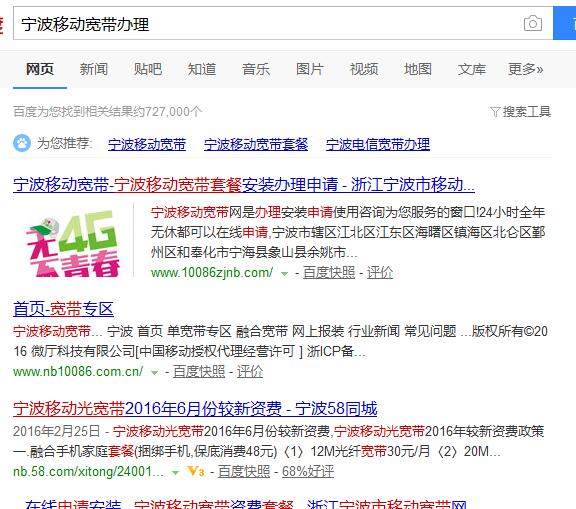Show more categories via 更多»
This screenshot has width=576, height=509.
click(525, 69)
